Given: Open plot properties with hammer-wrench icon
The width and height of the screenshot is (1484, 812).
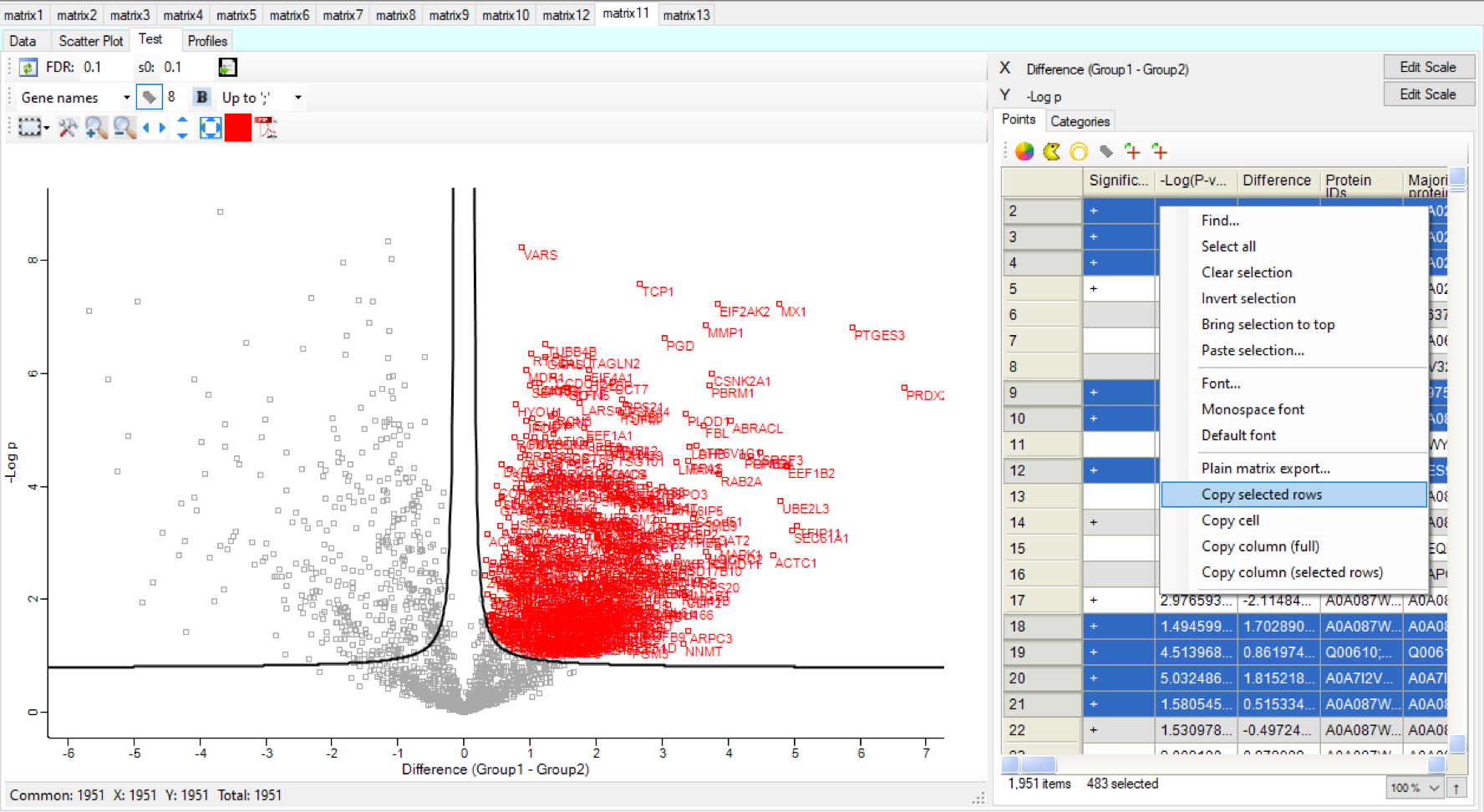Looking at the screenshot, I should (68, 128).
